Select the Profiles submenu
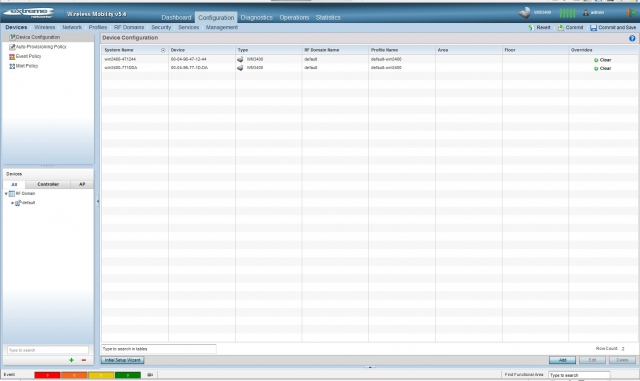This screenshot has width=640, height=381. pyautogui.click(x=98, y=27)
